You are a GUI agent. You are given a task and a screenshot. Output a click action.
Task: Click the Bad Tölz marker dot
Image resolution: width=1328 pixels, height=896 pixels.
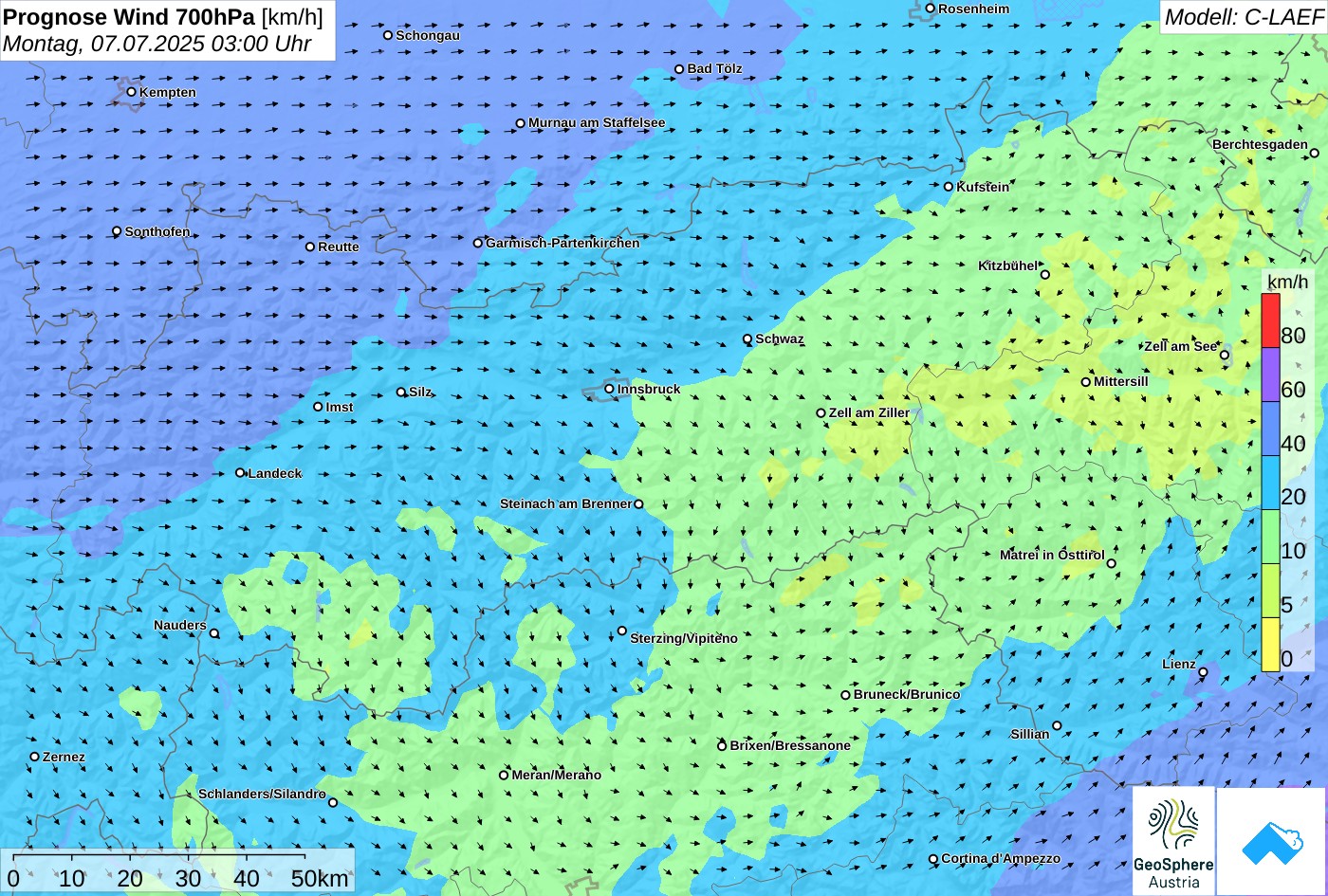pyautogui.click(x=679, y=68)
